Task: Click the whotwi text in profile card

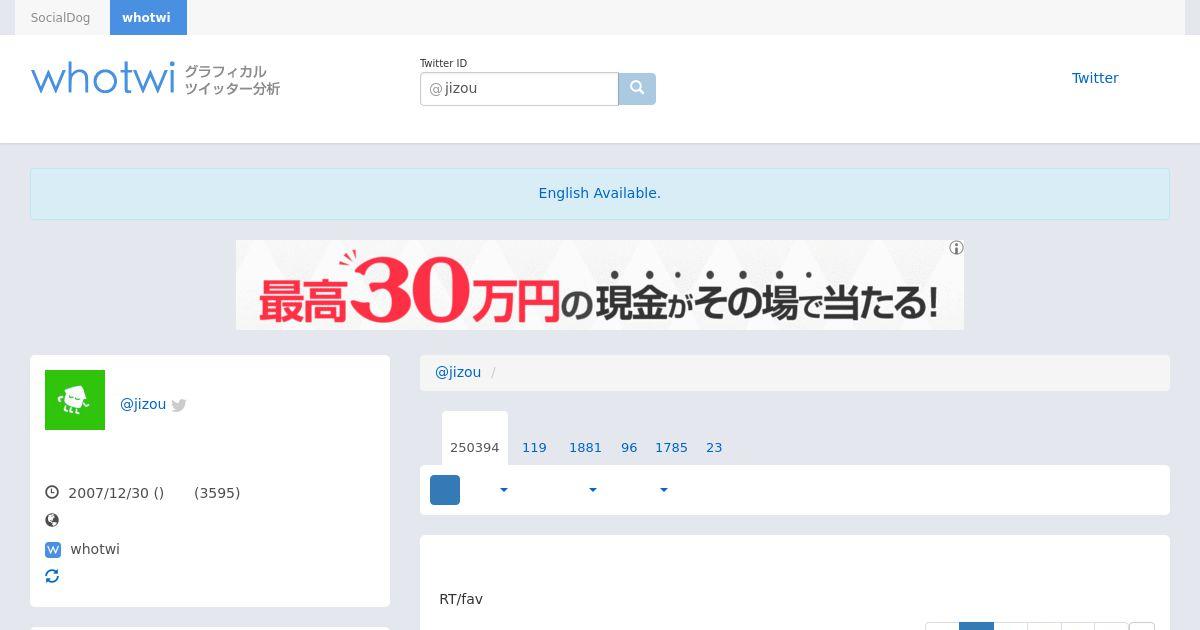Action: click(x=95, y=549)
